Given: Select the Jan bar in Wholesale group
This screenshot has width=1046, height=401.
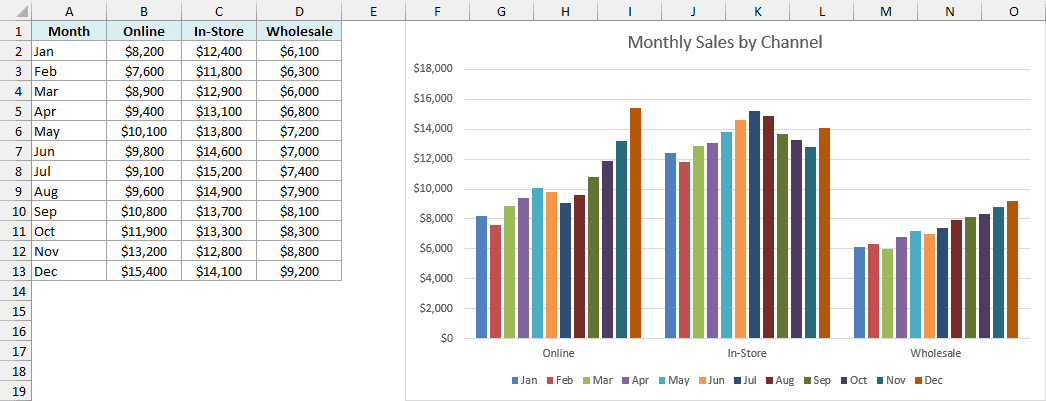Looking at the screenshot, I should click(x=859, y=293).
